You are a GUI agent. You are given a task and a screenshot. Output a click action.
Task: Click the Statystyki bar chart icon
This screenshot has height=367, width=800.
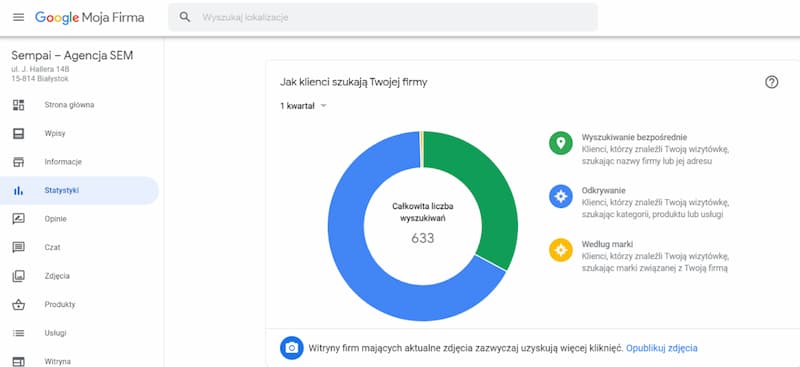[18, 190]
